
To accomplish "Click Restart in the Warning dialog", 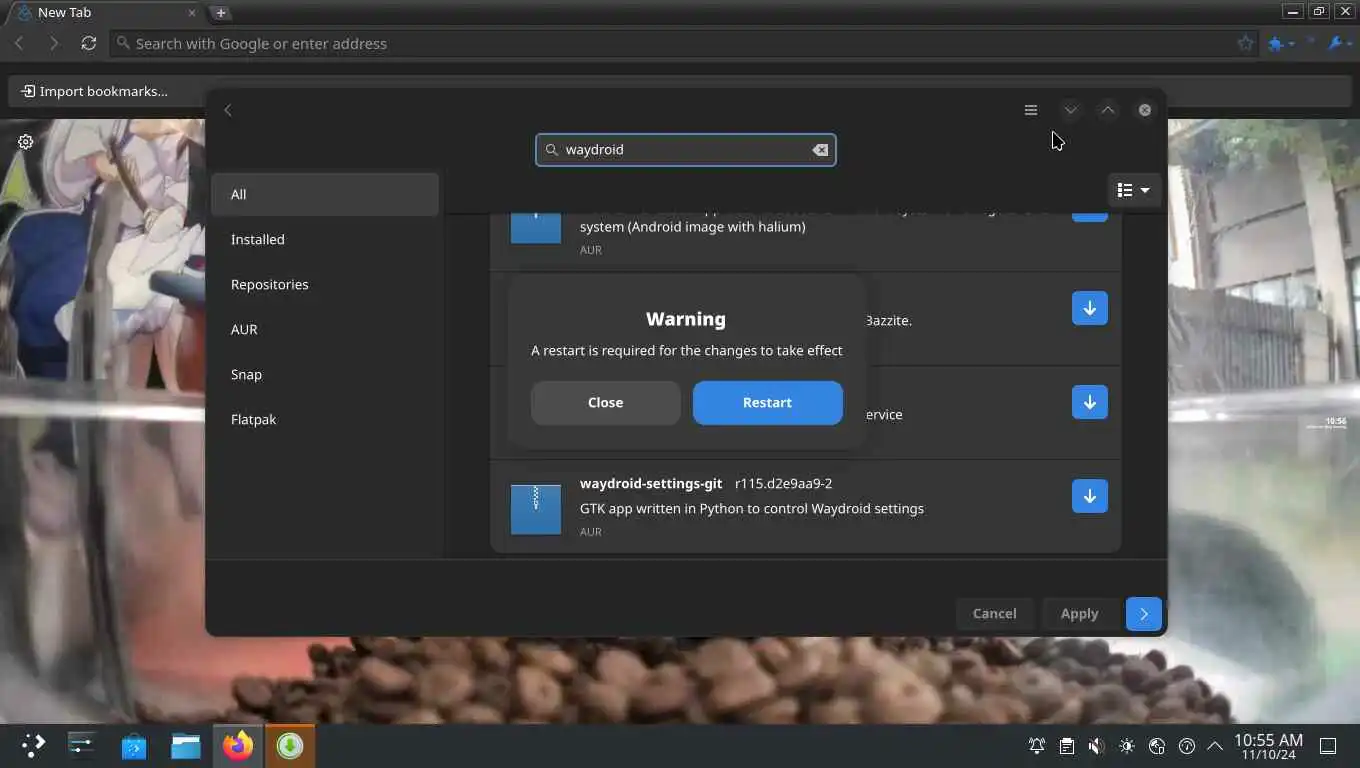I will 767,402.
